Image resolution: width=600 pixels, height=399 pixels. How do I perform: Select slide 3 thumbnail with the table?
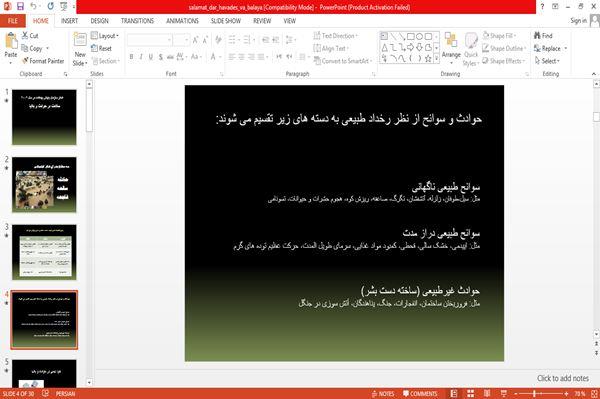pyautogui.click(x=44, y=252)
